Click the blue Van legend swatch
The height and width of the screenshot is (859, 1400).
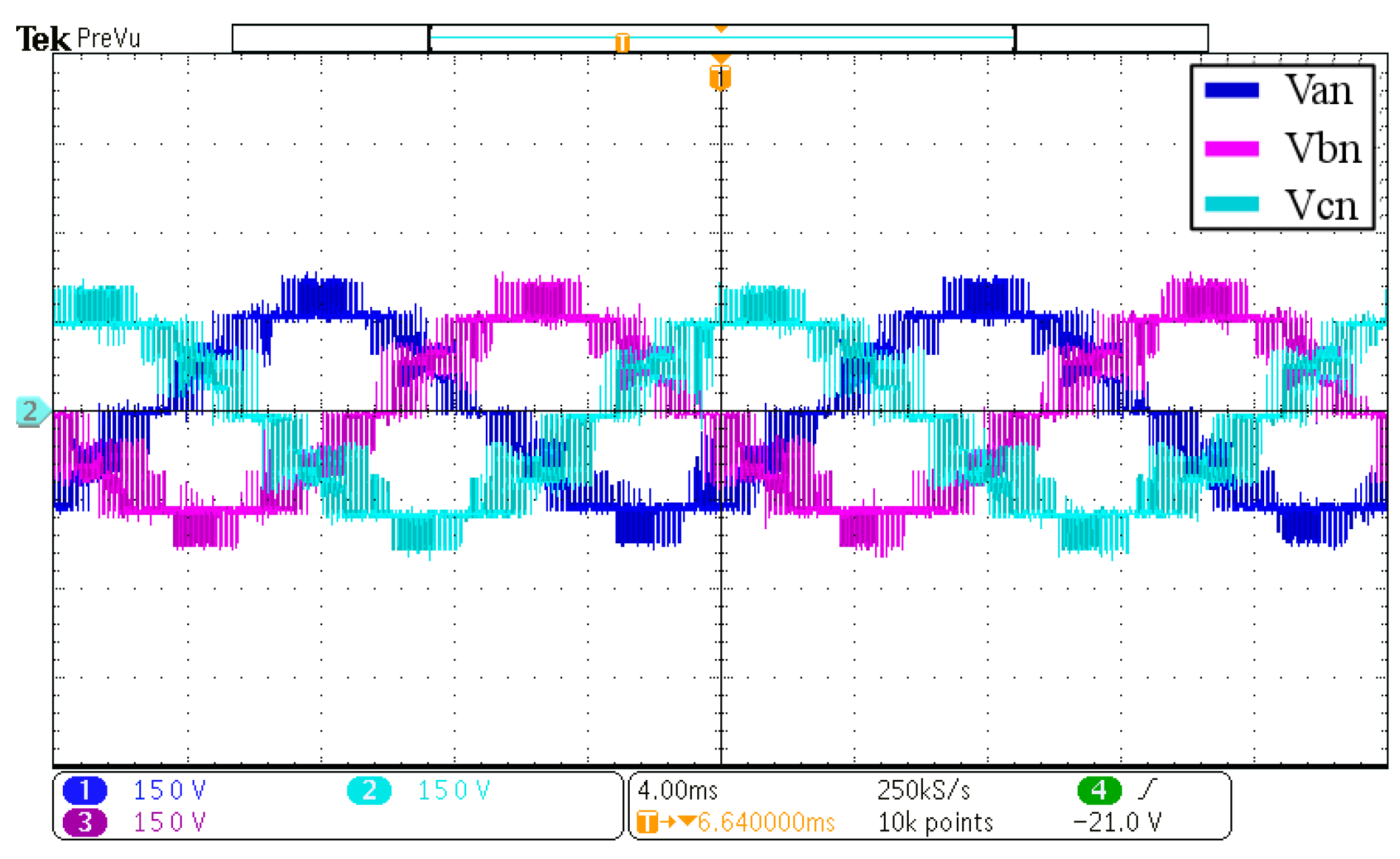pos(1231,91)
